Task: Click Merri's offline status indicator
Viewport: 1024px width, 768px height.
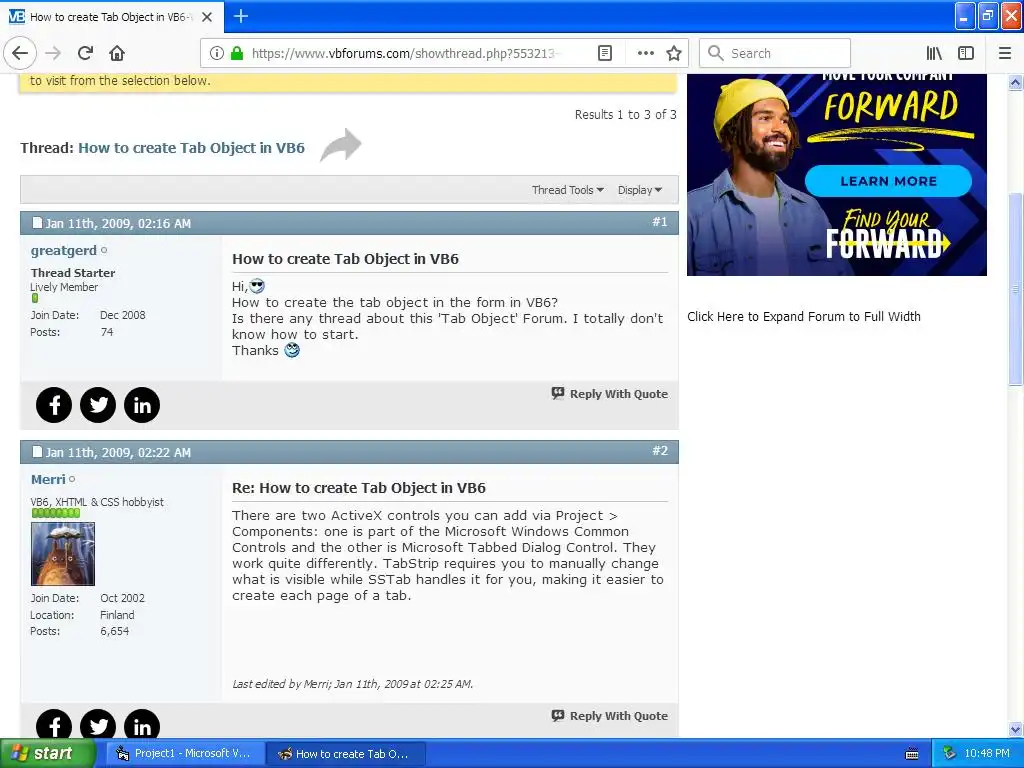Action: (x=72, y=479)
